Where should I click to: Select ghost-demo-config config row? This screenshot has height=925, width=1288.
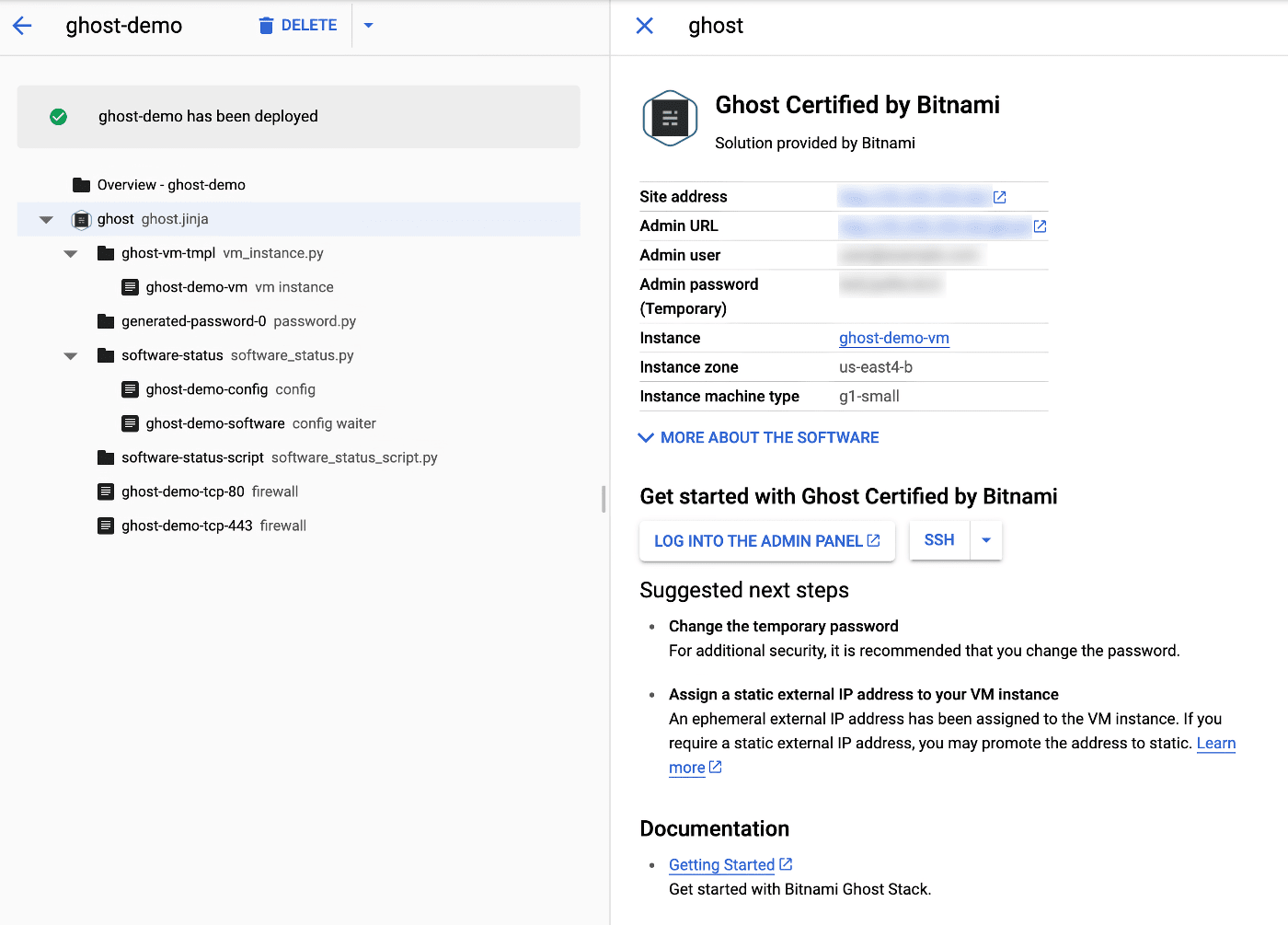click(x=299, y=389)
